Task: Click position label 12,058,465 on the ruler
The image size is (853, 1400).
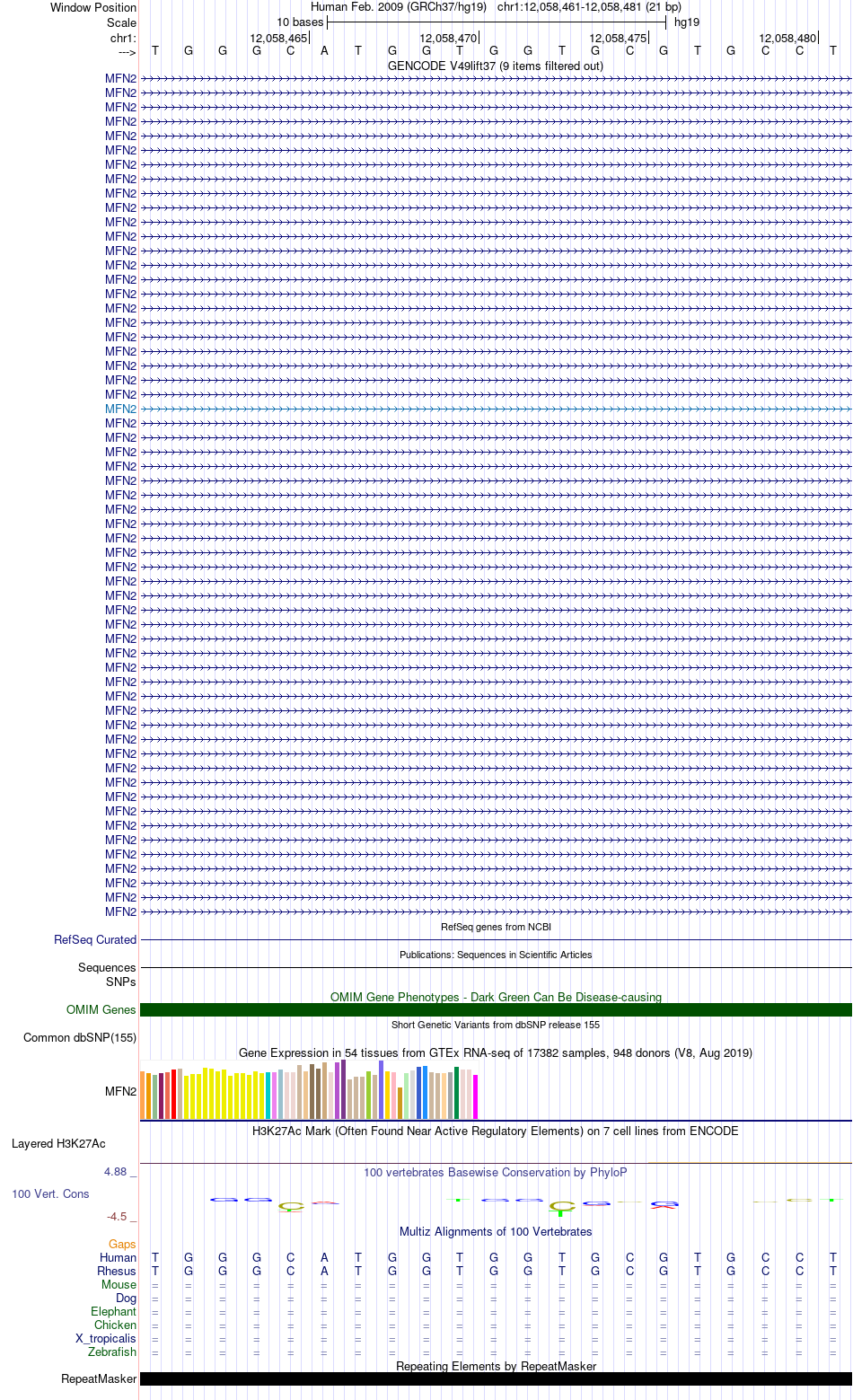Action: 278,39
